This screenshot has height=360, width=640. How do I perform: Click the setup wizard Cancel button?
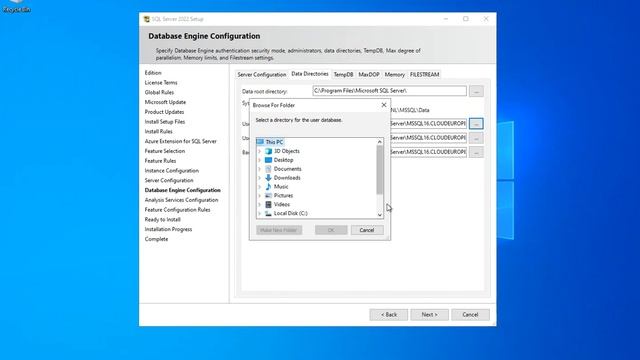470,315
